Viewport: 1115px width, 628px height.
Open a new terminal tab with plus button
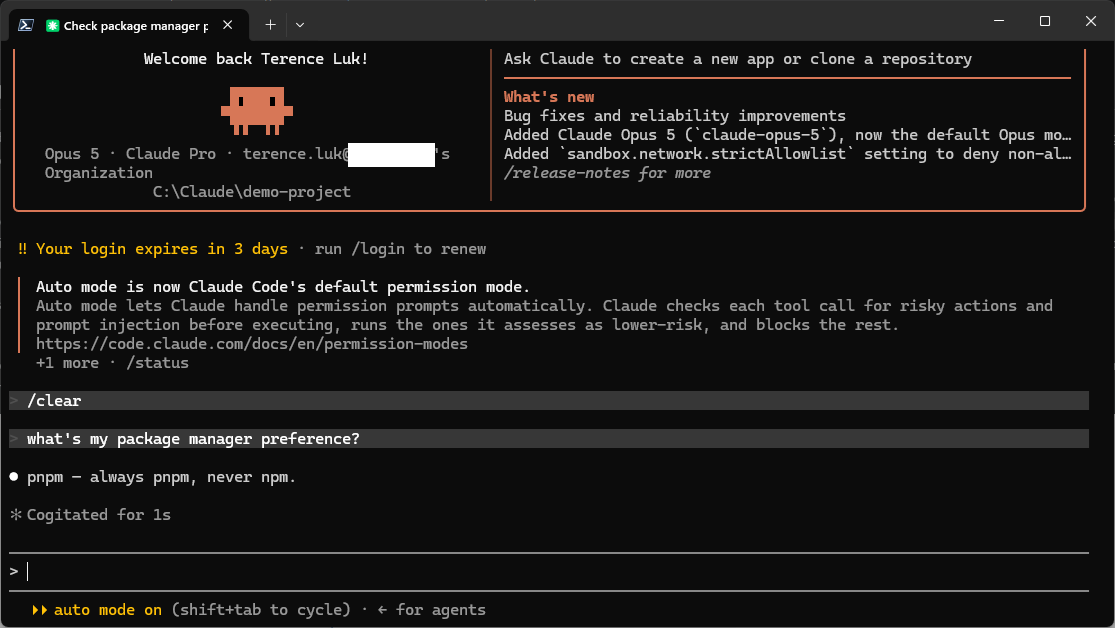pos(270,25)
